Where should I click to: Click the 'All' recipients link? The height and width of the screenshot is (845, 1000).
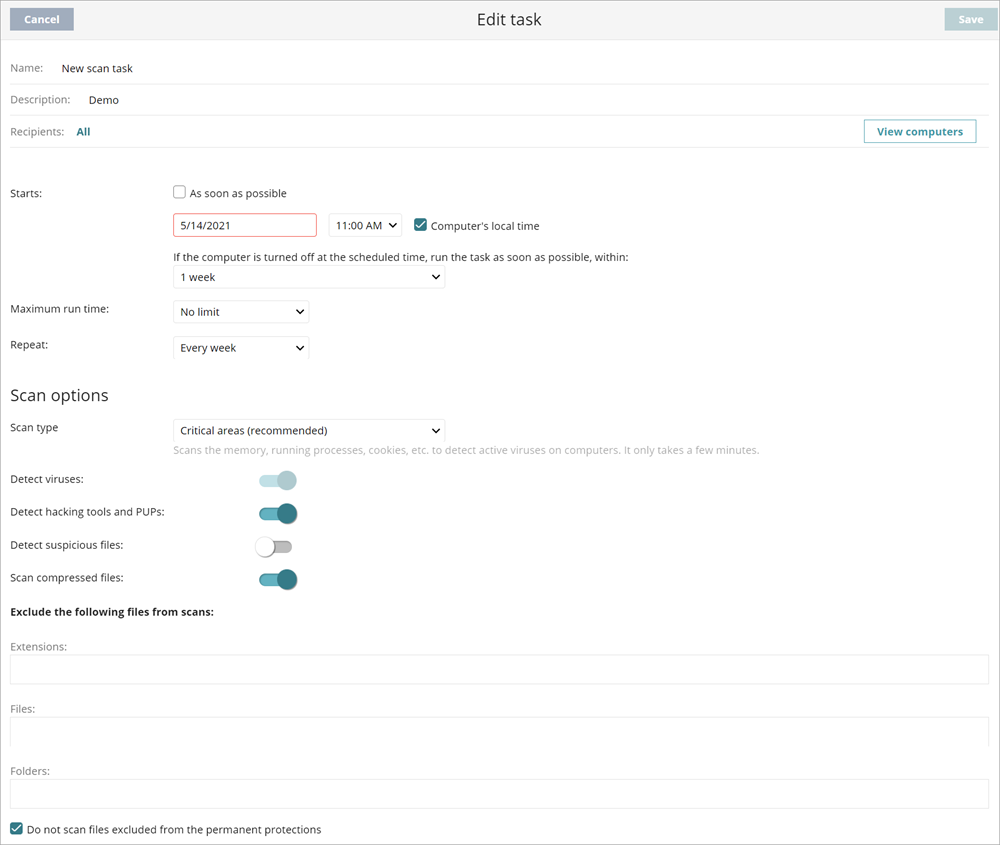click(x=83, y=131)
